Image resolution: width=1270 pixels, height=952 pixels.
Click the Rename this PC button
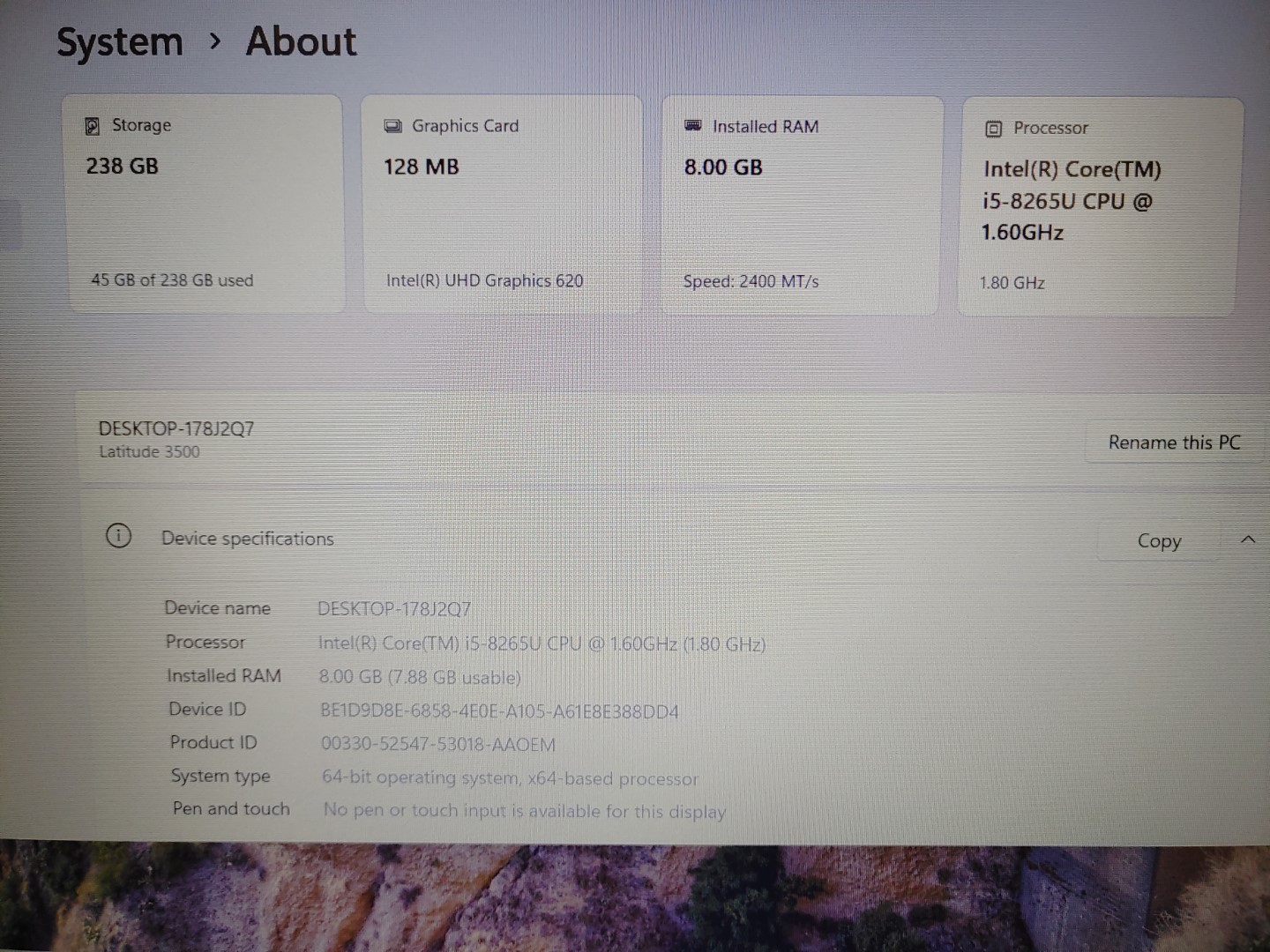(x=1174, y=443)
